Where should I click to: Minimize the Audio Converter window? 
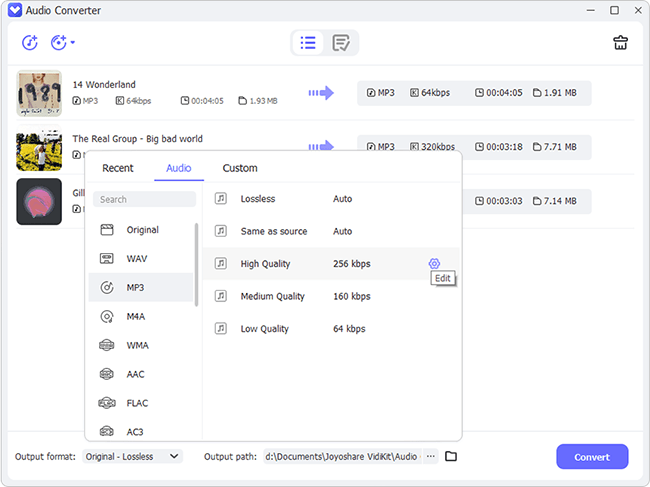click(x=590, y=10)
